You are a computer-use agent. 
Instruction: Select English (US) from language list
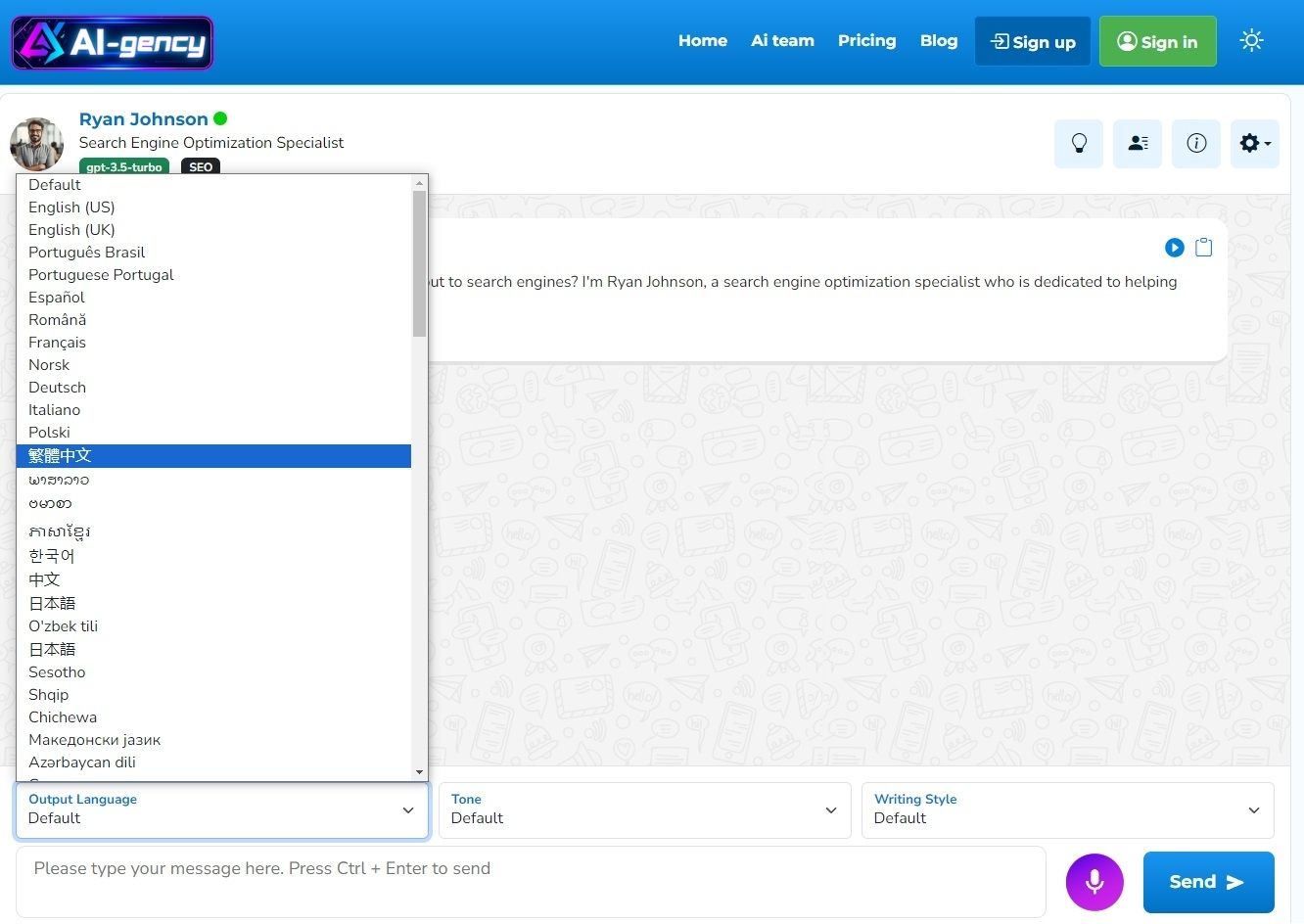coord(71,208)
